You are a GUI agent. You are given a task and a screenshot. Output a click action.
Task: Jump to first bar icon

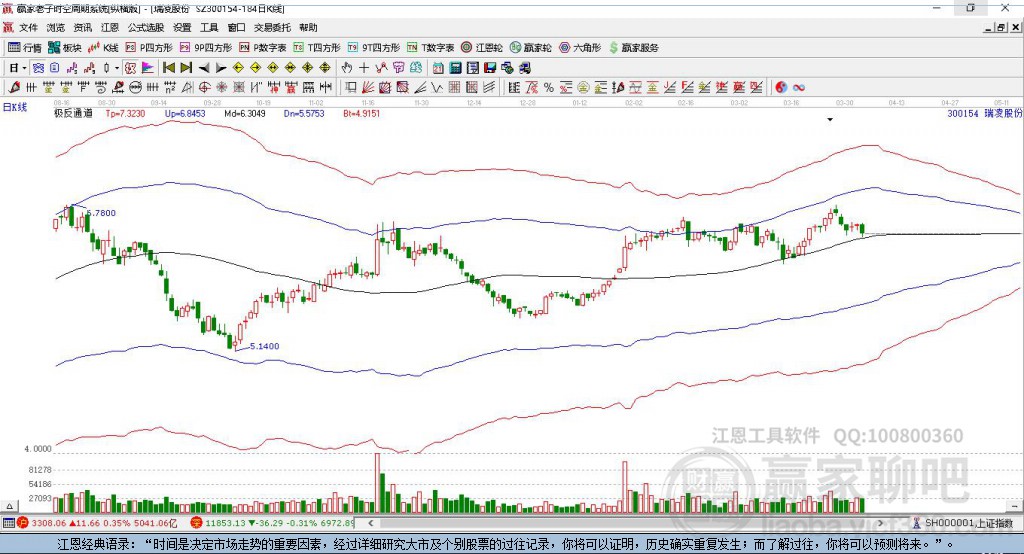point(169,68)
